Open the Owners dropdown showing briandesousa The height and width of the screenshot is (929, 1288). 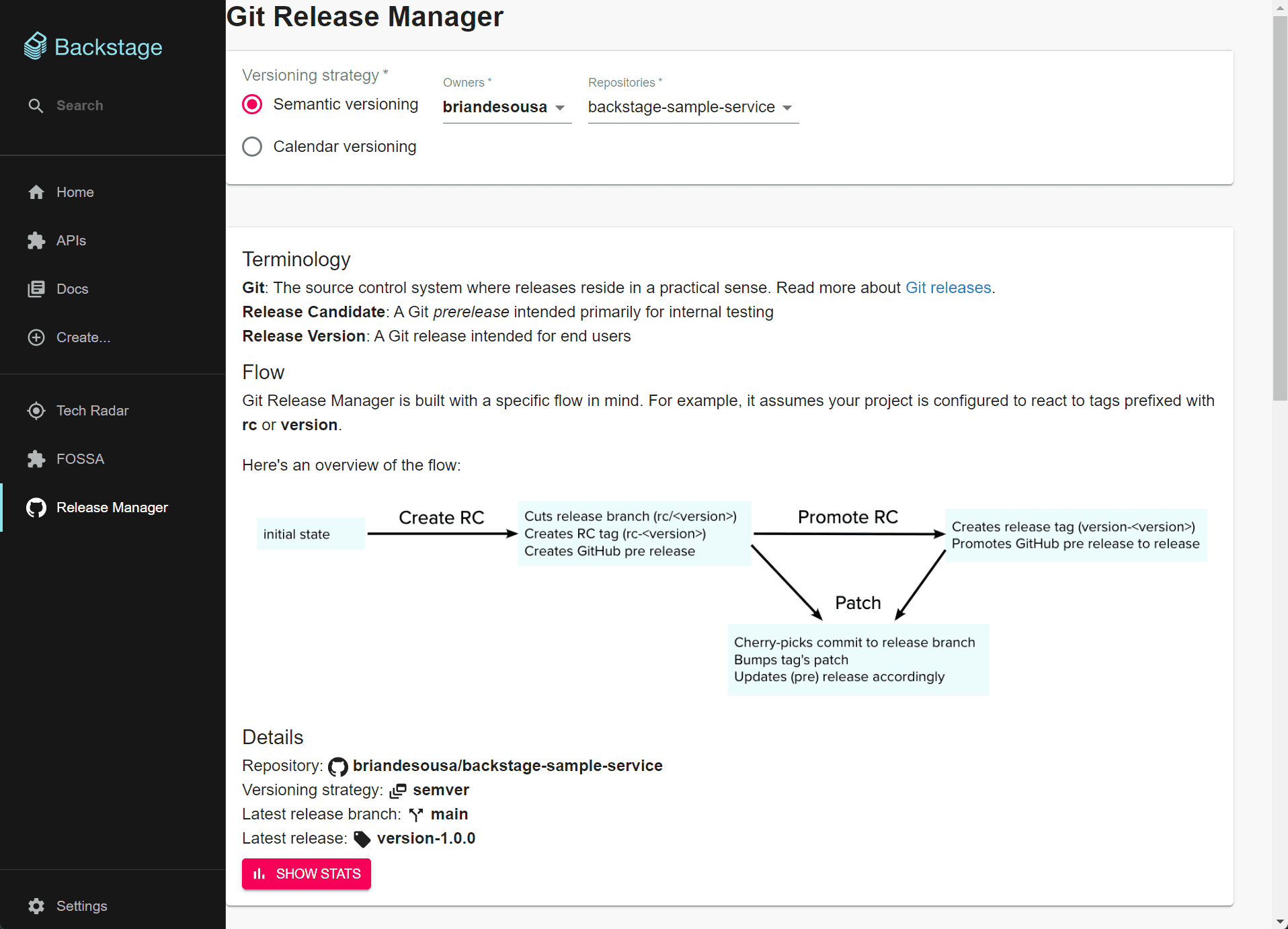507,108
